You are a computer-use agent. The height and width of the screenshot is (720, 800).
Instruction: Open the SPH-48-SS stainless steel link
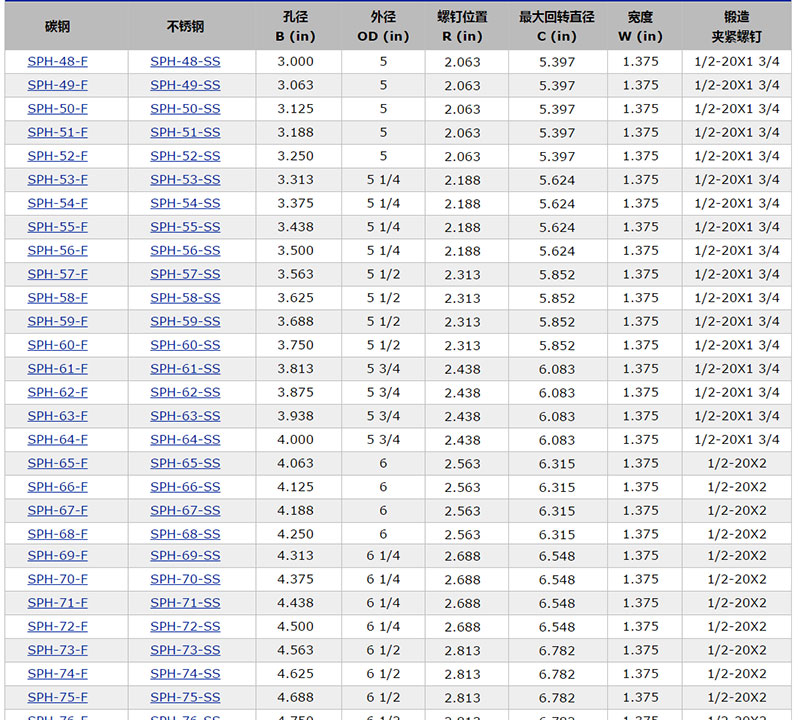click(185, 62)
